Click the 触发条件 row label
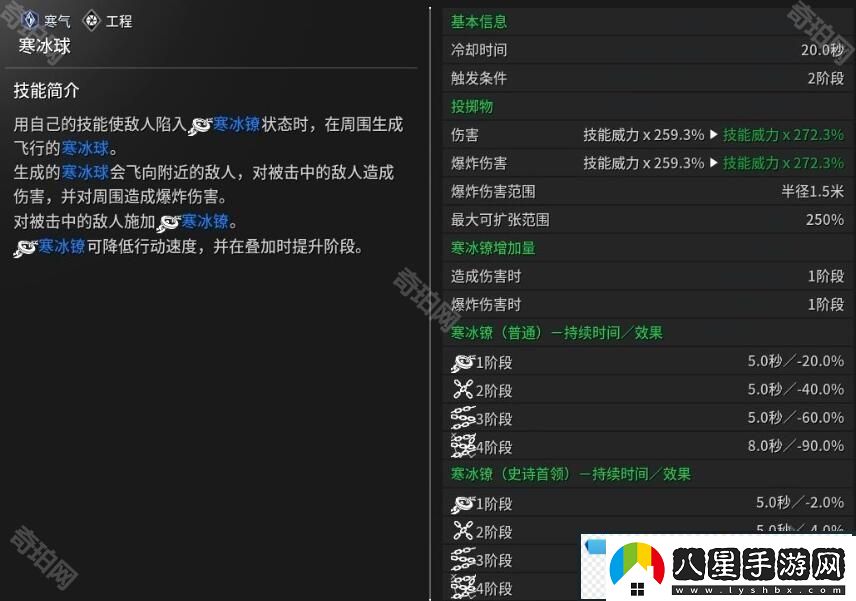 [479, 79]
